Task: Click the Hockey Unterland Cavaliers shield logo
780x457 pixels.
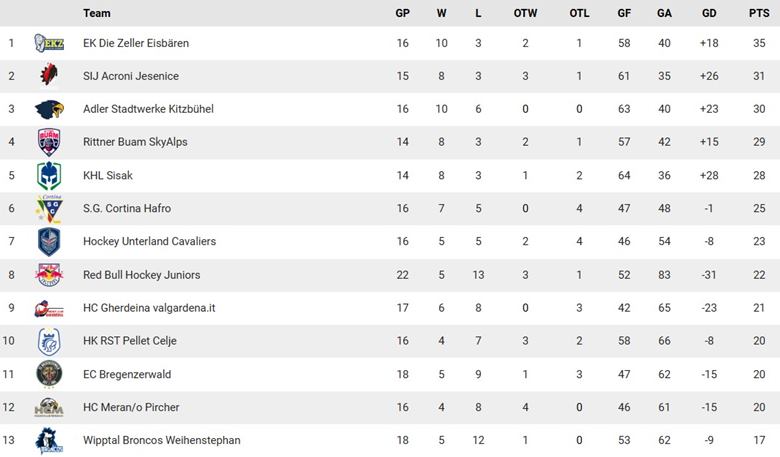Action: pos(48,241)
